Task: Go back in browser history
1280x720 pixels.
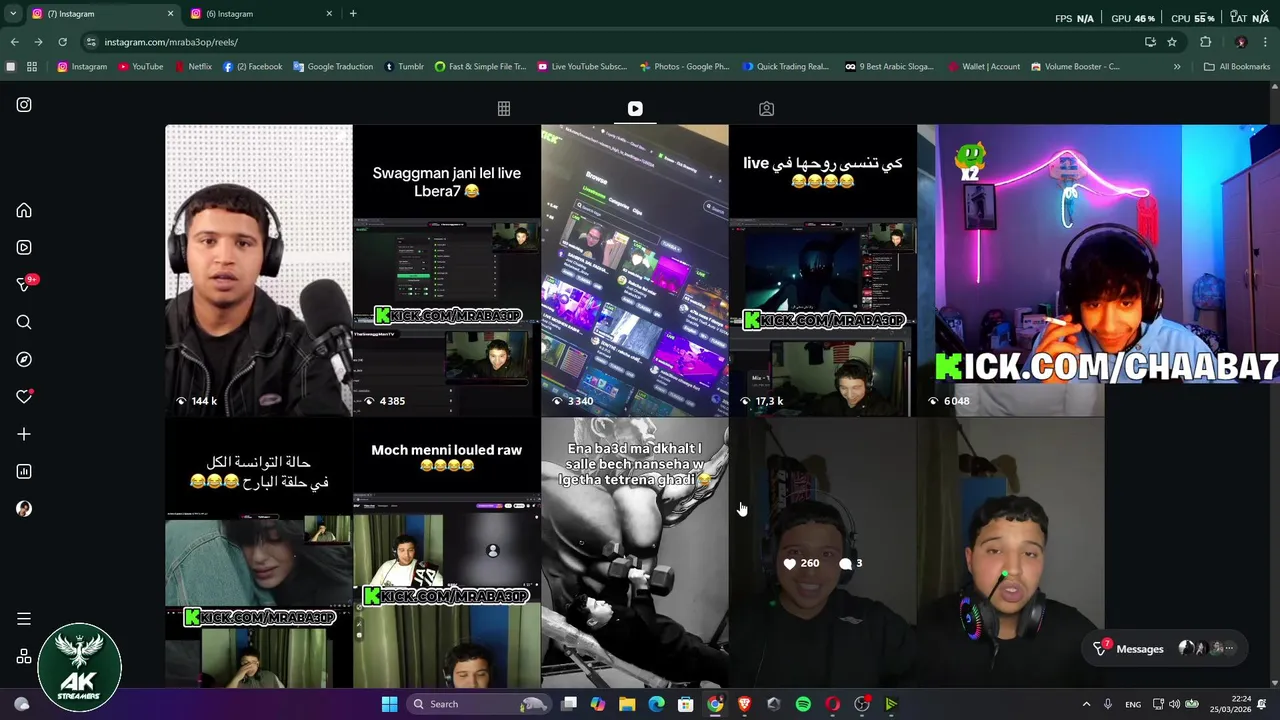Action: (x=14, y=42)
